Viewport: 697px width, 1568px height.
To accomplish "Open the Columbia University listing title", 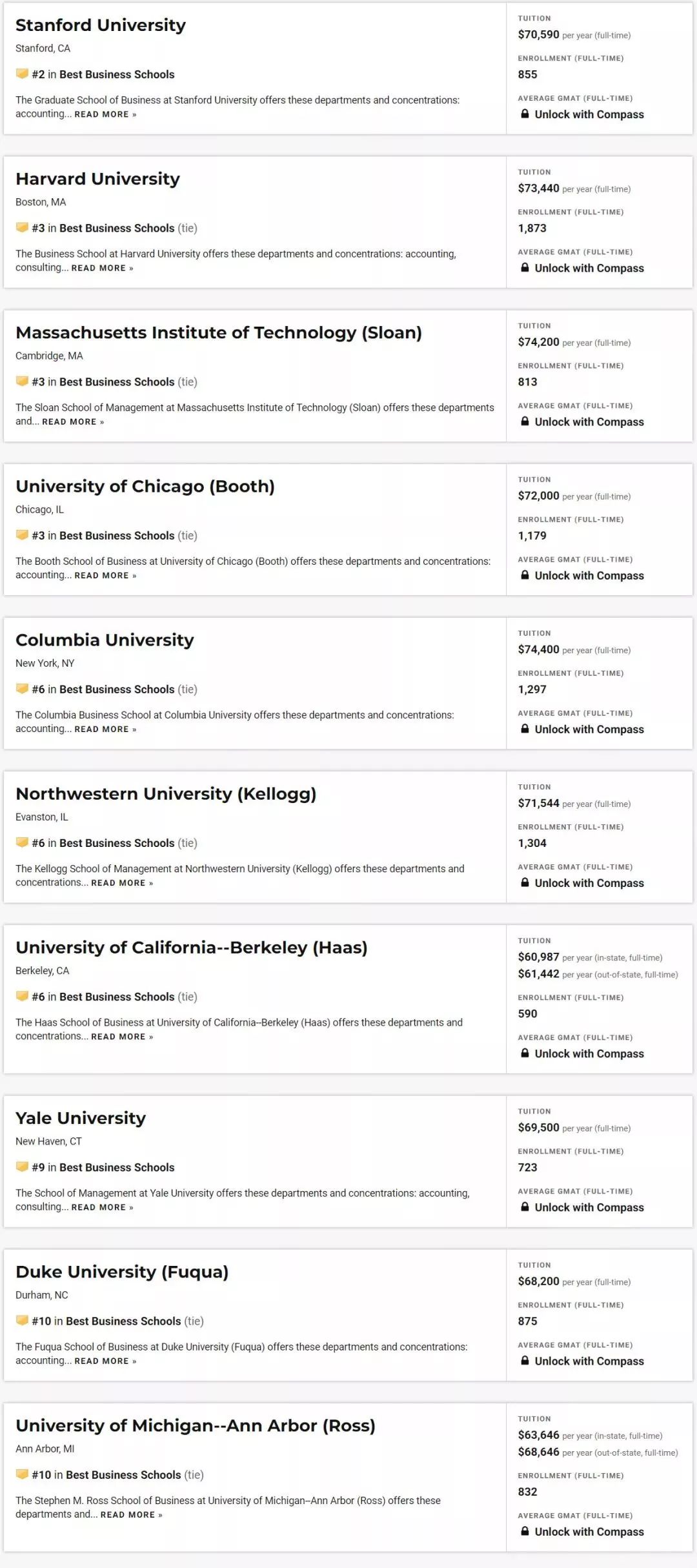I will click(x=105, y=640).
